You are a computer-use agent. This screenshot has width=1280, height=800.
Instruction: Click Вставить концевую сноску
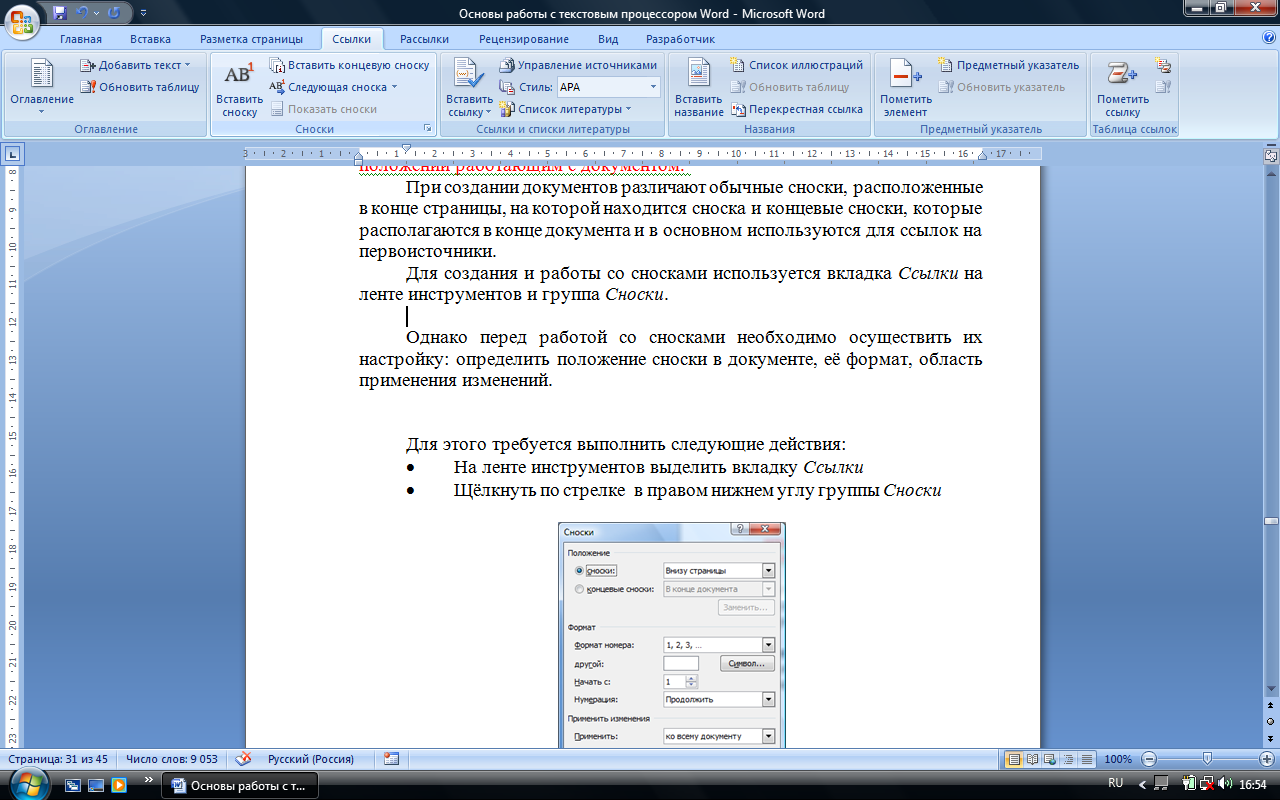349,65
